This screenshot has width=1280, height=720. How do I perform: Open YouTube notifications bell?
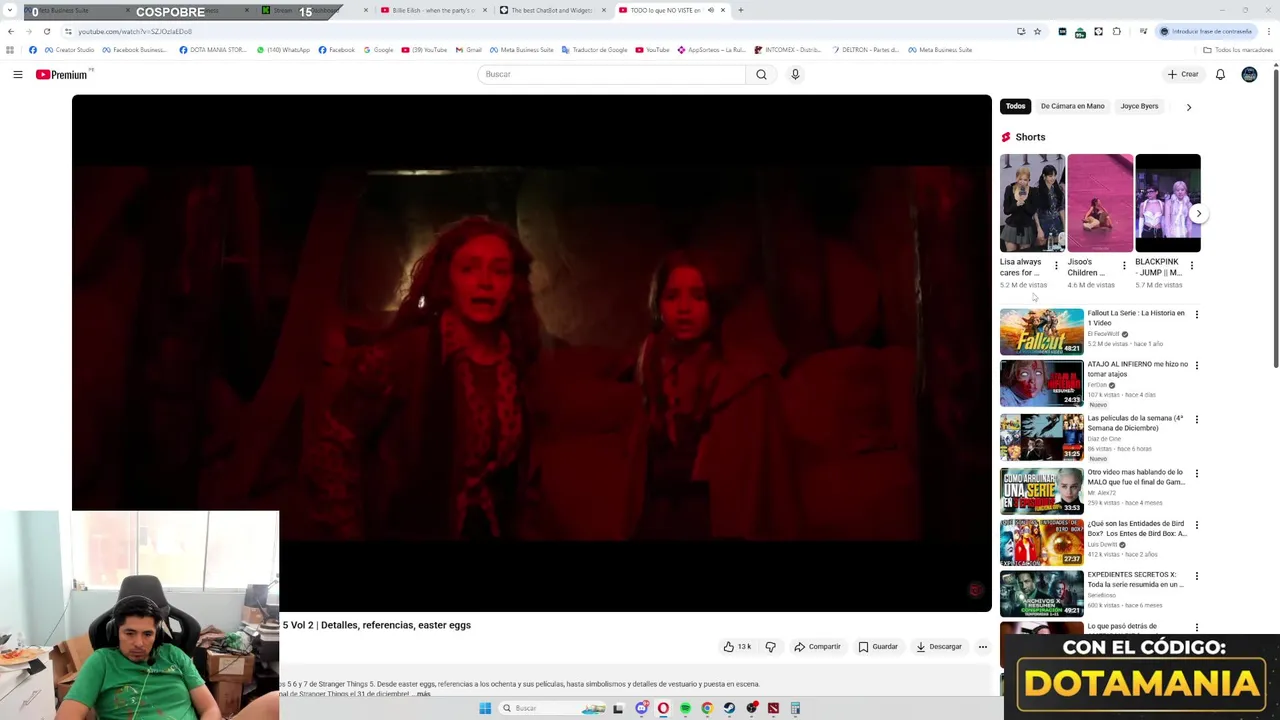(x=1220, y=74)
